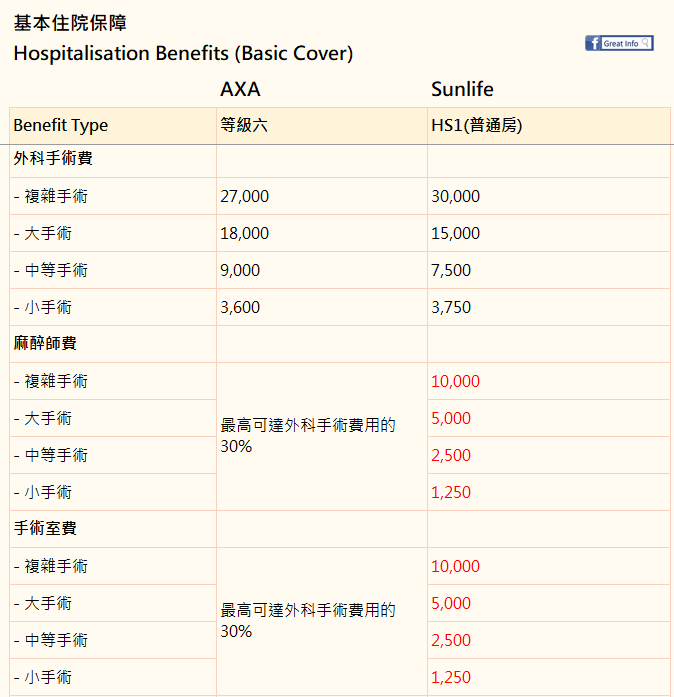Select the 基本住院保障 heading text
The width and height of the screenshot is (674, 697).
(70, 23)
